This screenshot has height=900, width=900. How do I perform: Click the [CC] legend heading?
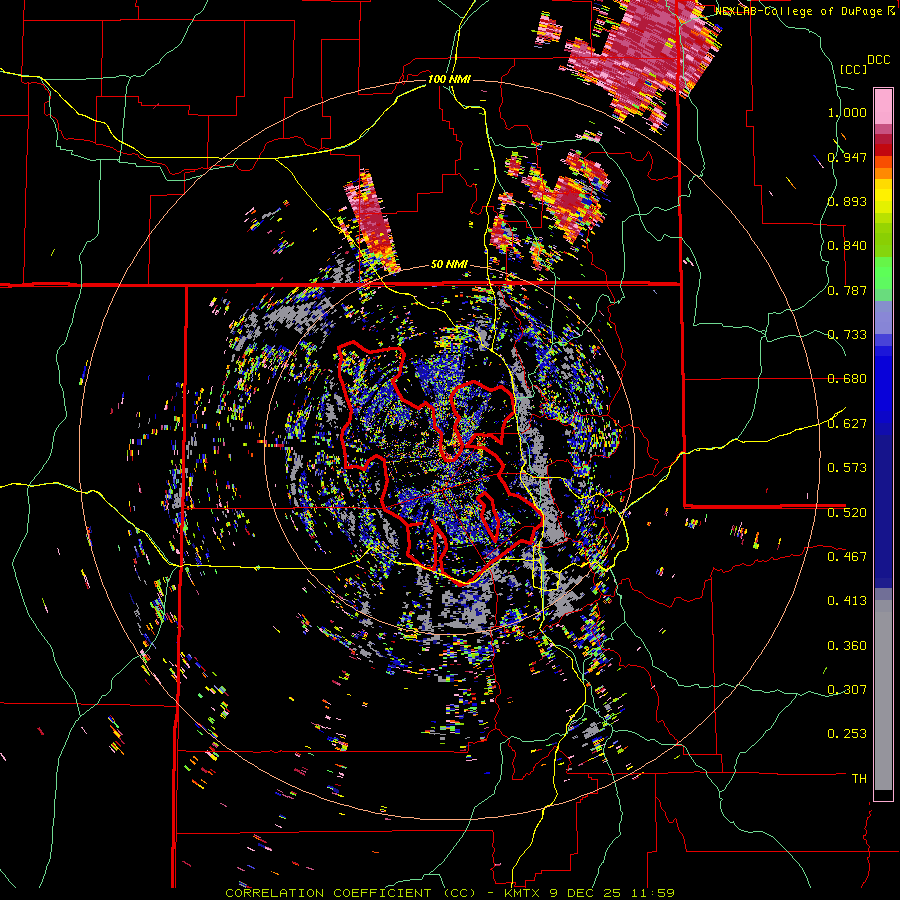(854, 69)
